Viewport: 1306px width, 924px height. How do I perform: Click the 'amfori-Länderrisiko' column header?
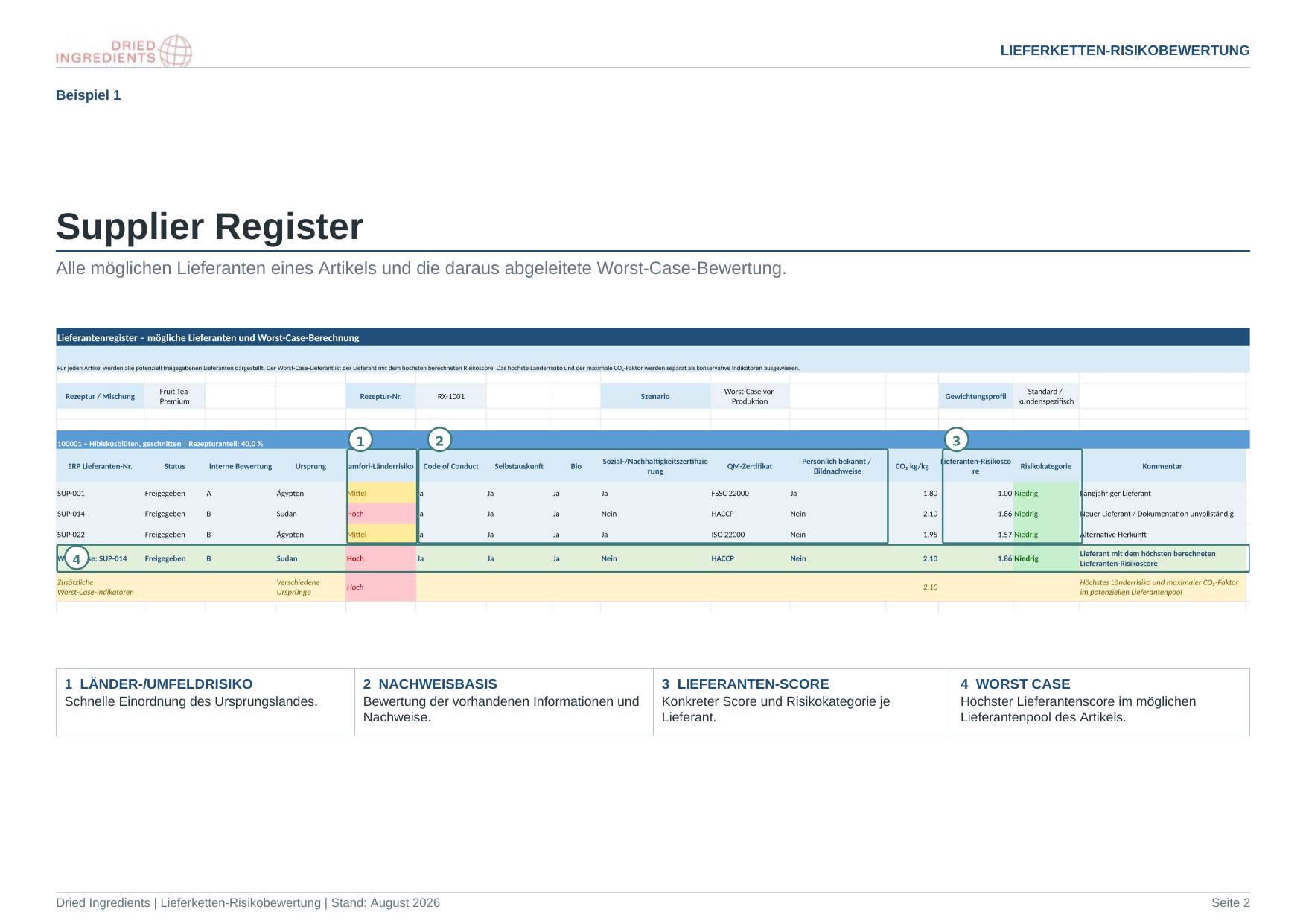pos(380,466)
